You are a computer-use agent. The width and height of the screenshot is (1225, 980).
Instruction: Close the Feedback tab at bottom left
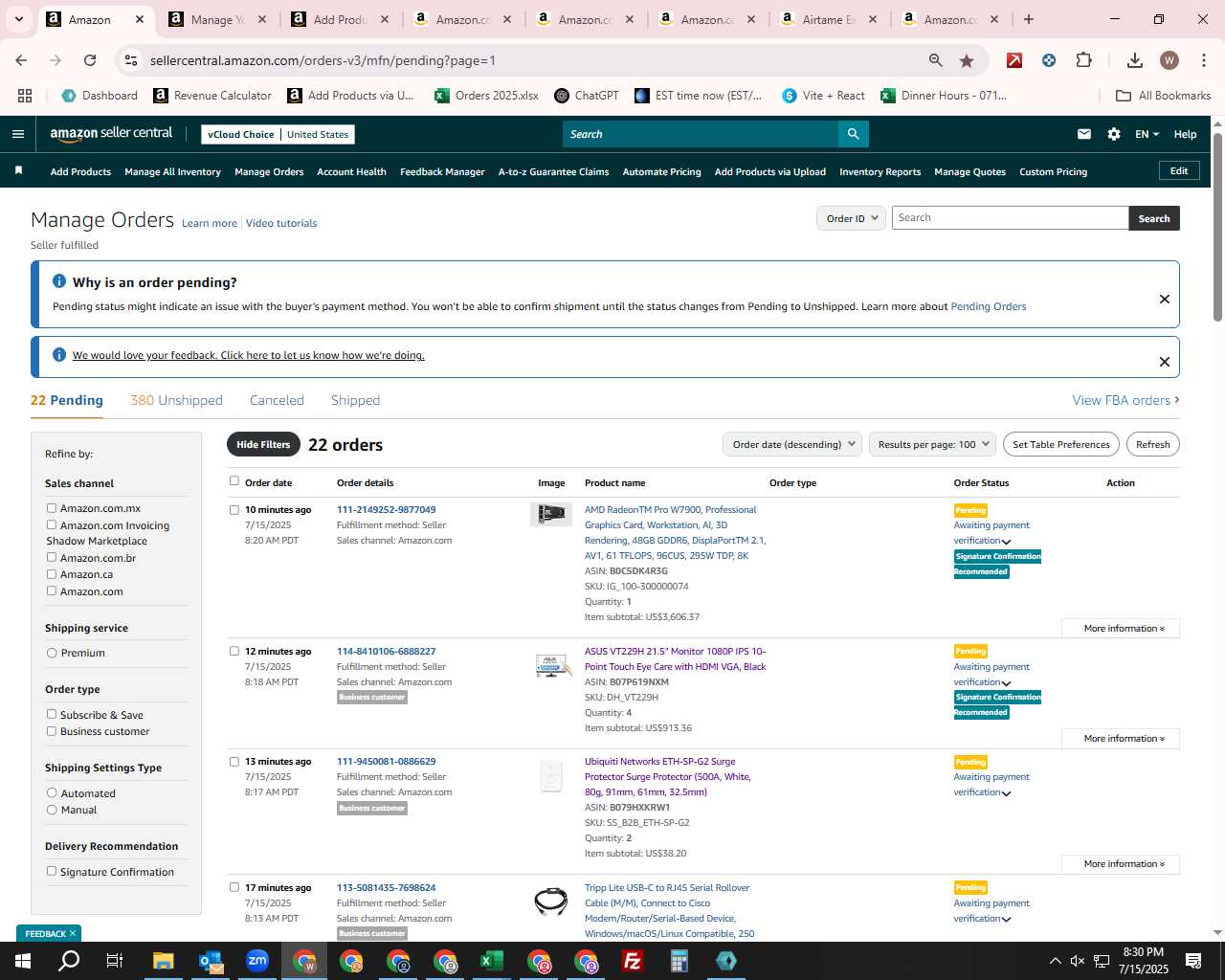[73, 933]
